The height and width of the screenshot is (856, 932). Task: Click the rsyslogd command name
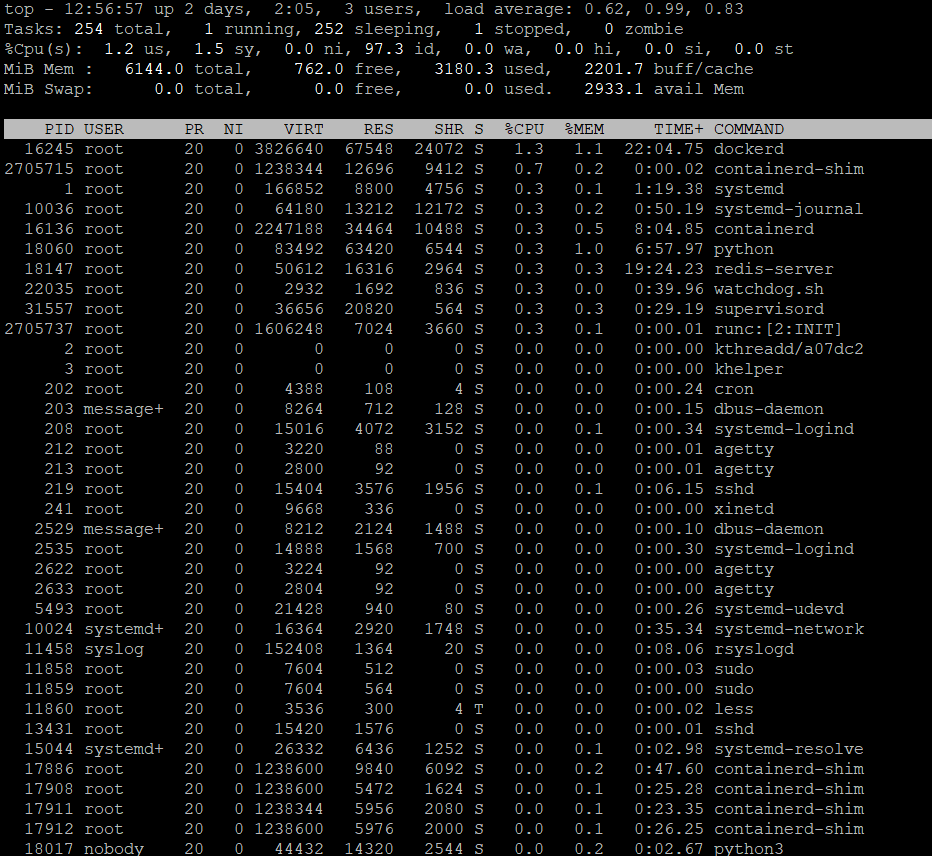point(753,649)
